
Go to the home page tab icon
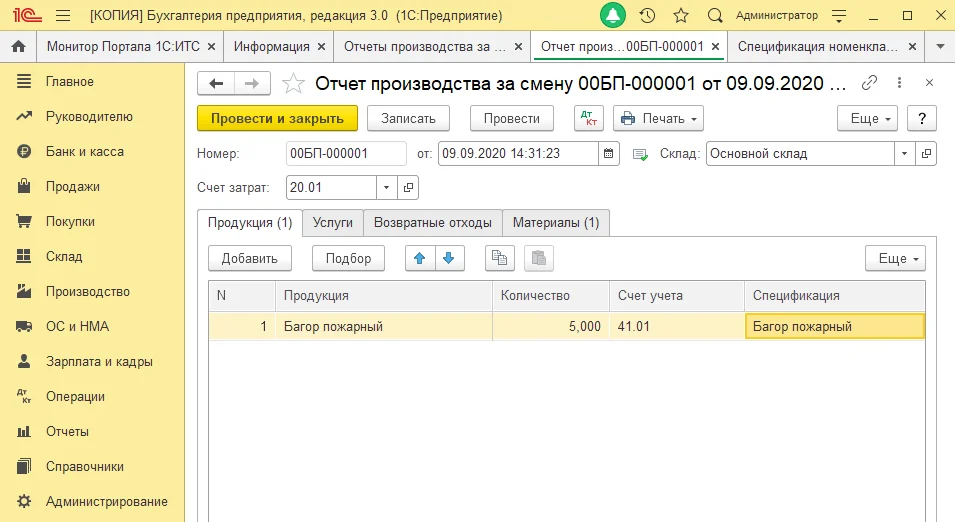pos(18,46)
